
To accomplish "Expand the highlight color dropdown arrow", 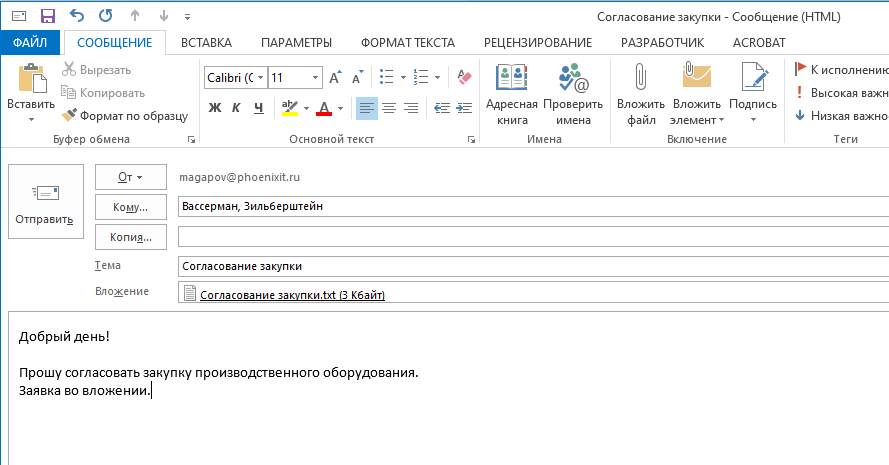I will [306, 108].
